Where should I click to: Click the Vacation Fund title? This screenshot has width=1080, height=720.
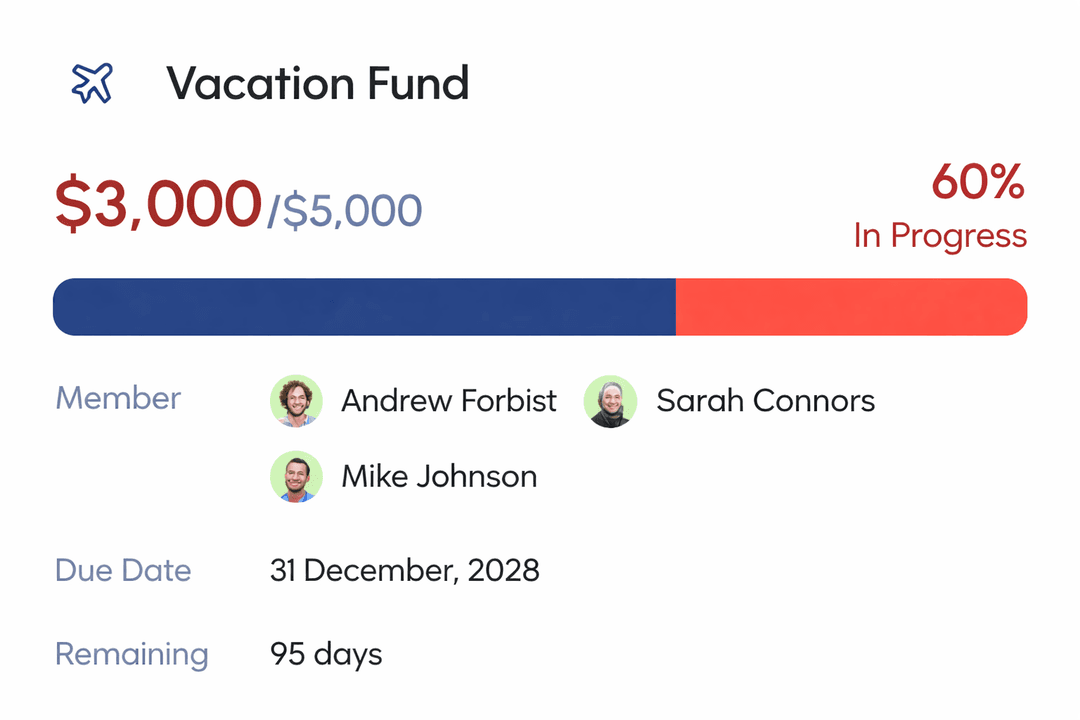(317, 83)
